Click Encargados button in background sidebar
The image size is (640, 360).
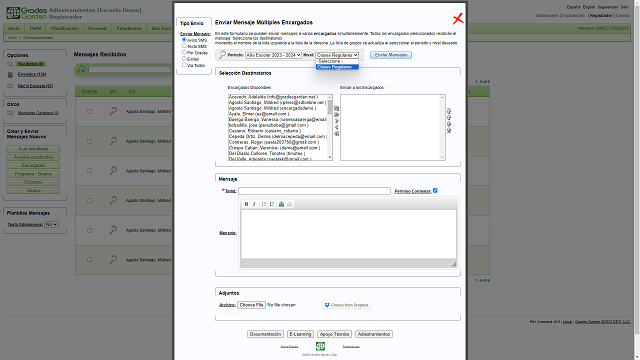pyautogui.click(x=33, y=166)
